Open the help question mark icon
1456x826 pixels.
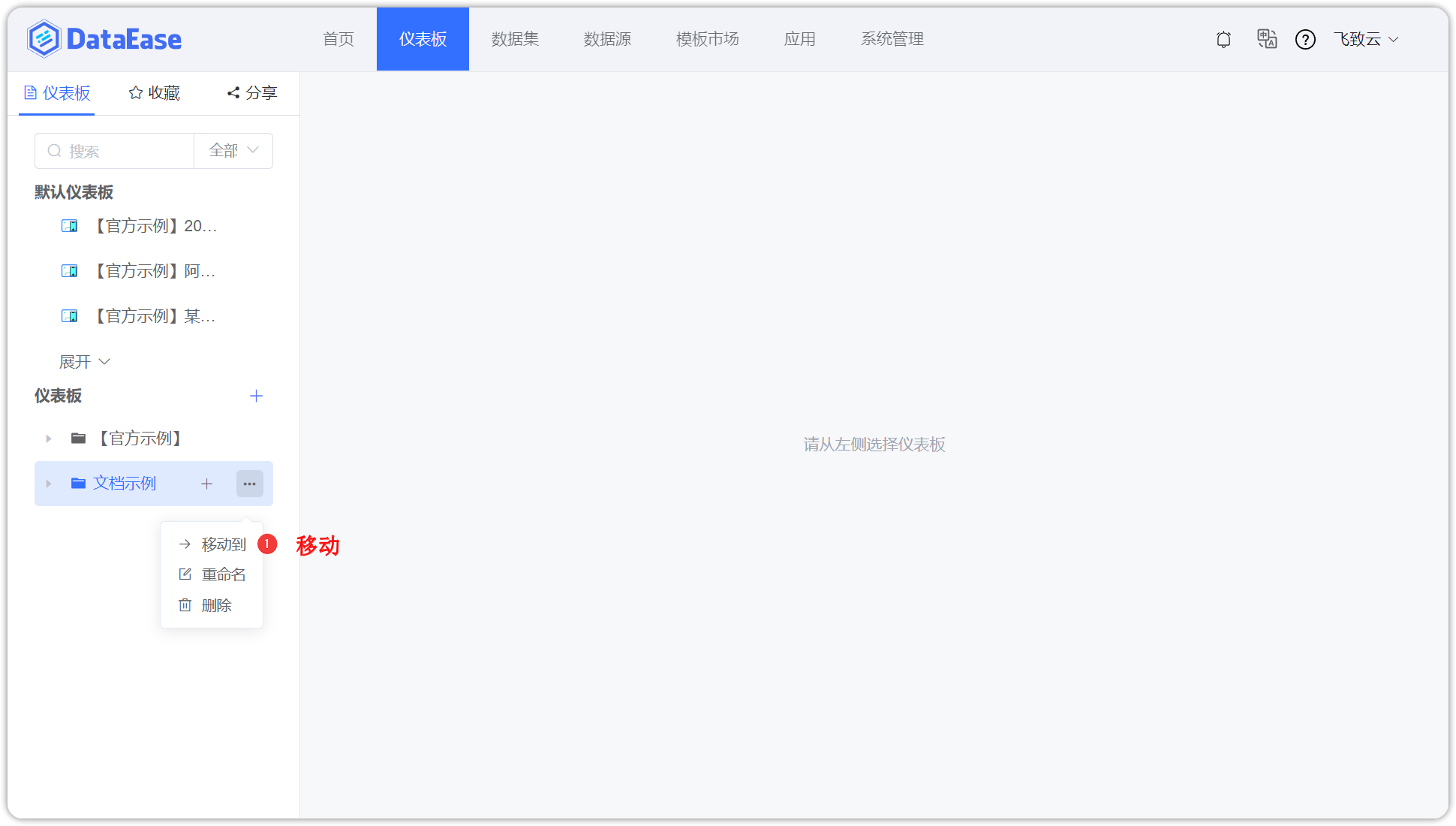pyautogui.click(x=1306, y=39)
